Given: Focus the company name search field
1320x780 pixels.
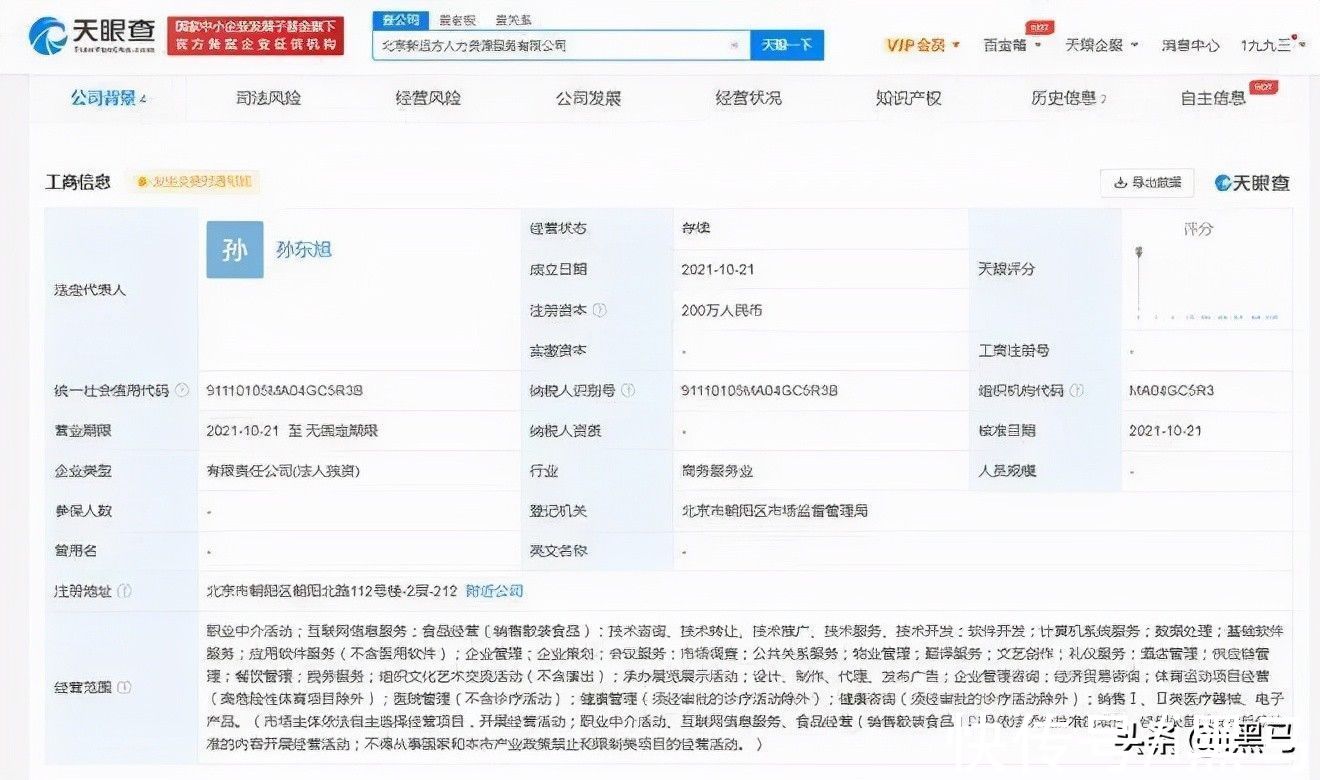Looking at the screenshot, I should click(561, 45).
